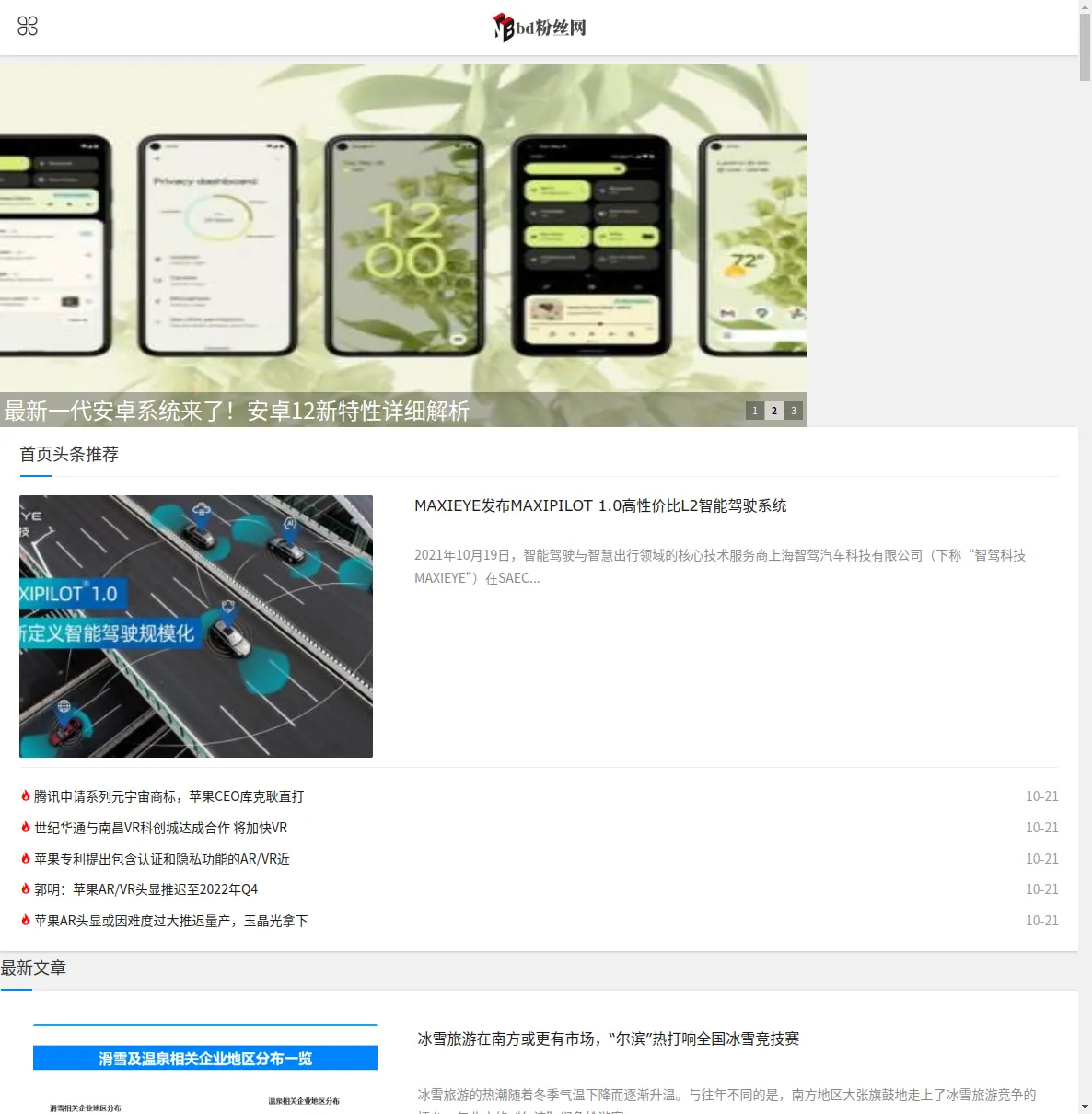This screenshot has width=1092, height=1114.
Task: Open headline 苹果专利提出包含认证和隐私功能的AR/VR近
Action: point(162,859)
